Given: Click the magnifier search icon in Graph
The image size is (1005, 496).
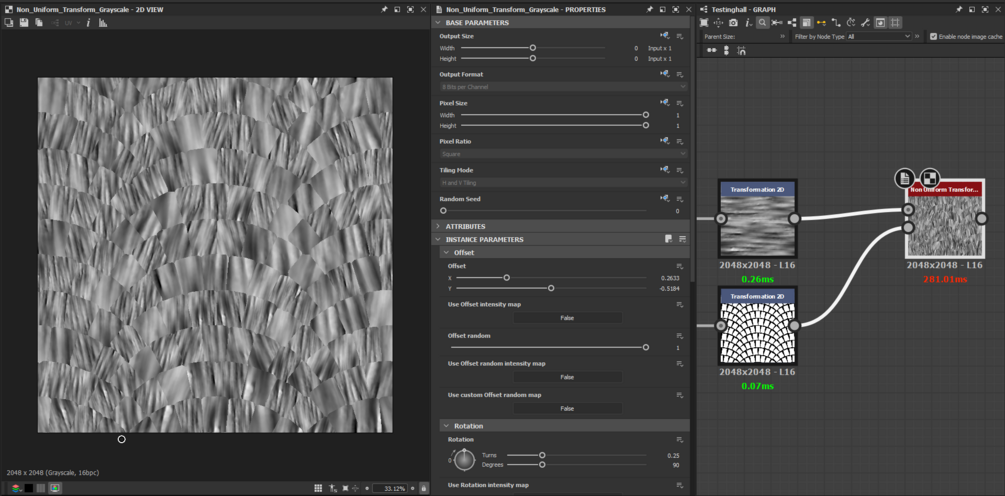Looking at the screenshot, I should 762,22.
